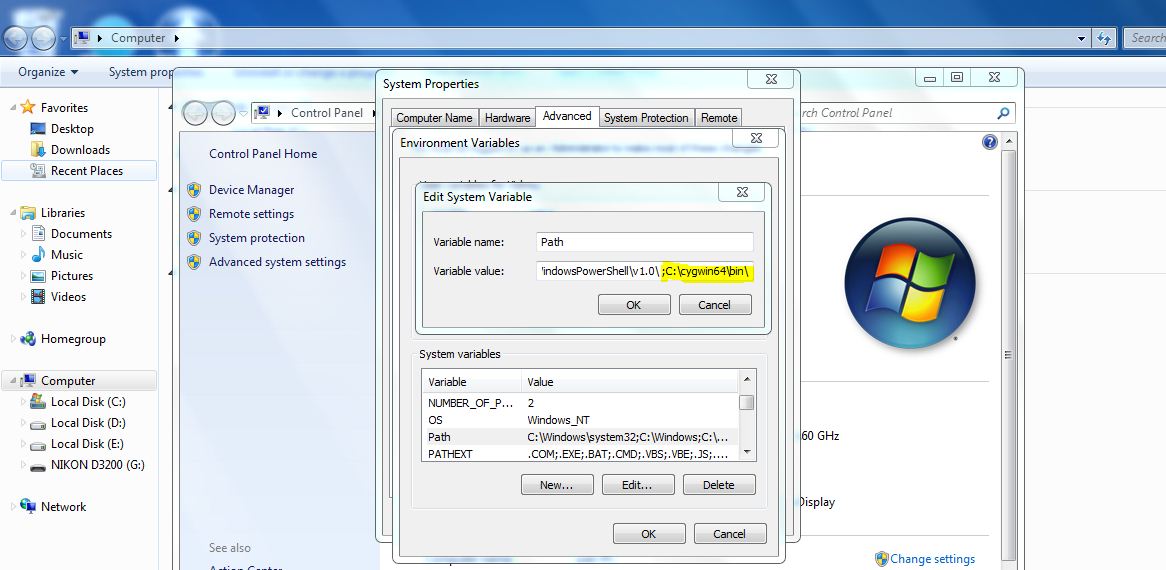Click System protection shield icon

194,238
